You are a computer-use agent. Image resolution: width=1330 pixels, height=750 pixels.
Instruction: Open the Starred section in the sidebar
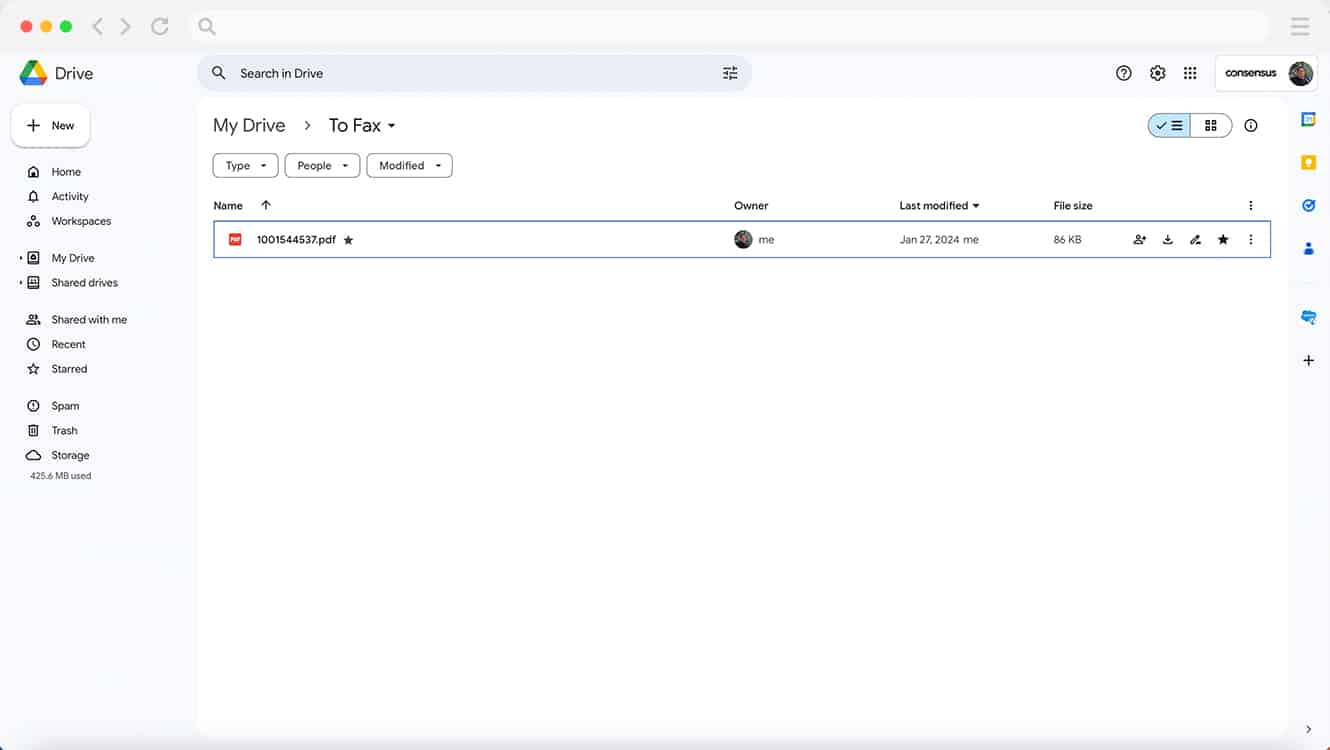point(68,368)
